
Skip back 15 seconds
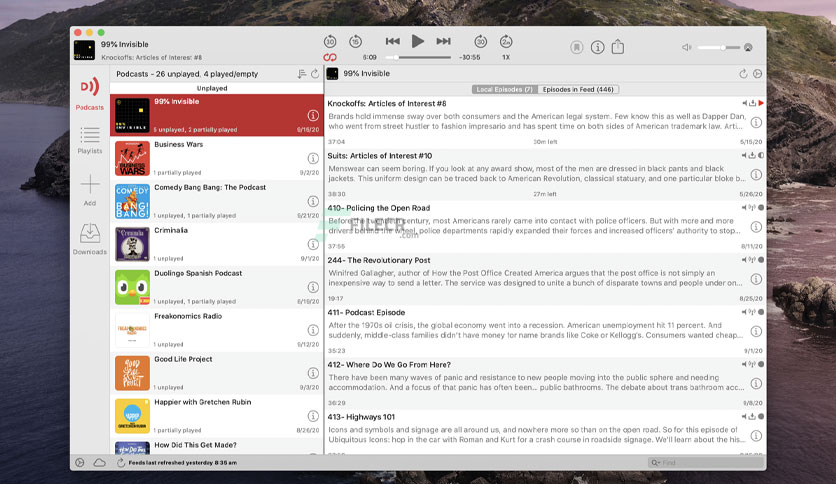356,41
